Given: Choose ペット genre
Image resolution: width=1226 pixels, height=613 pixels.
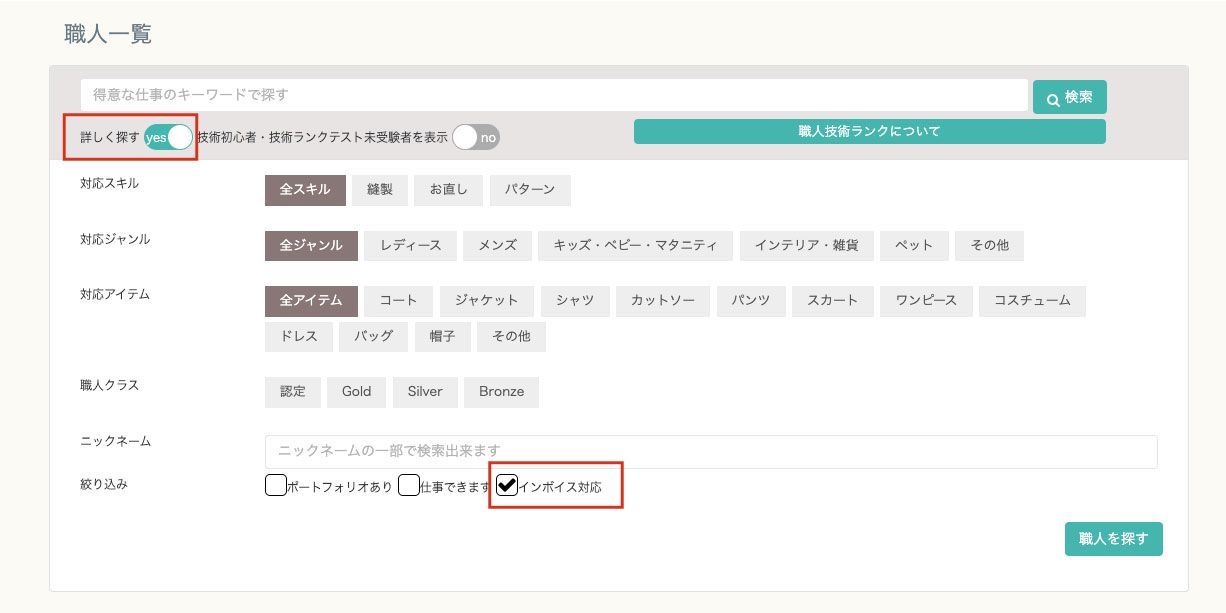Looking at the screenshot, I should point(914,245).
